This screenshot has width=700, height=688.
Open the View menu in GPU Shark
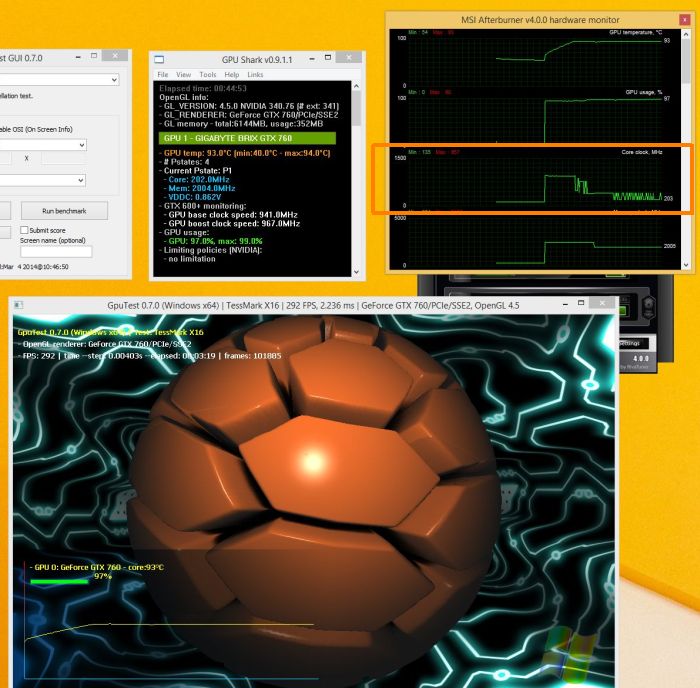[183, 75]
